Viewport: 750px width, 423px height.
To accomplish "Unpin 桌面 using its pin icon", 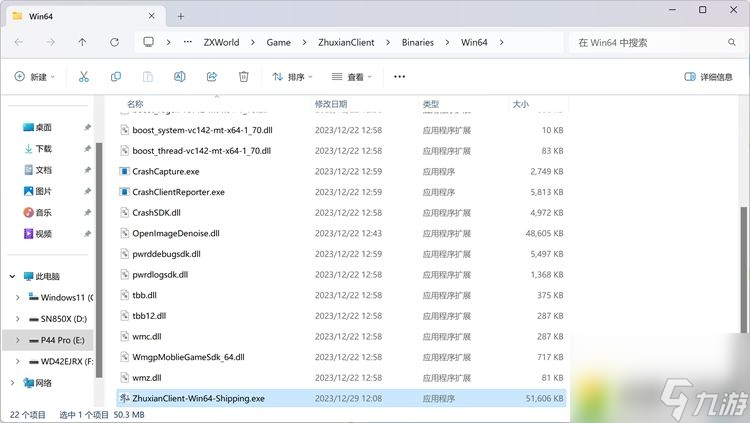I will click(x=87, y=127).
